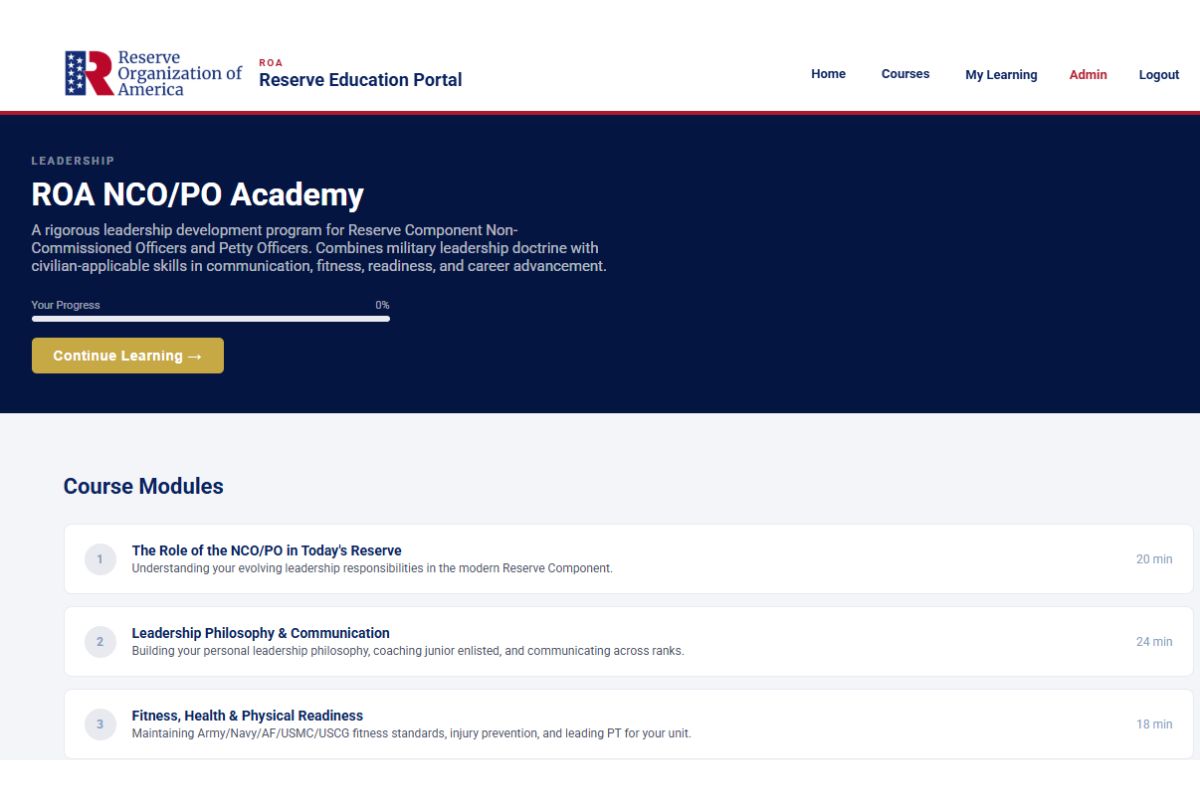Click the description beginning 'Understanding your evolving leadership responsibilities'
The image size is (1200, 800).
372,568
